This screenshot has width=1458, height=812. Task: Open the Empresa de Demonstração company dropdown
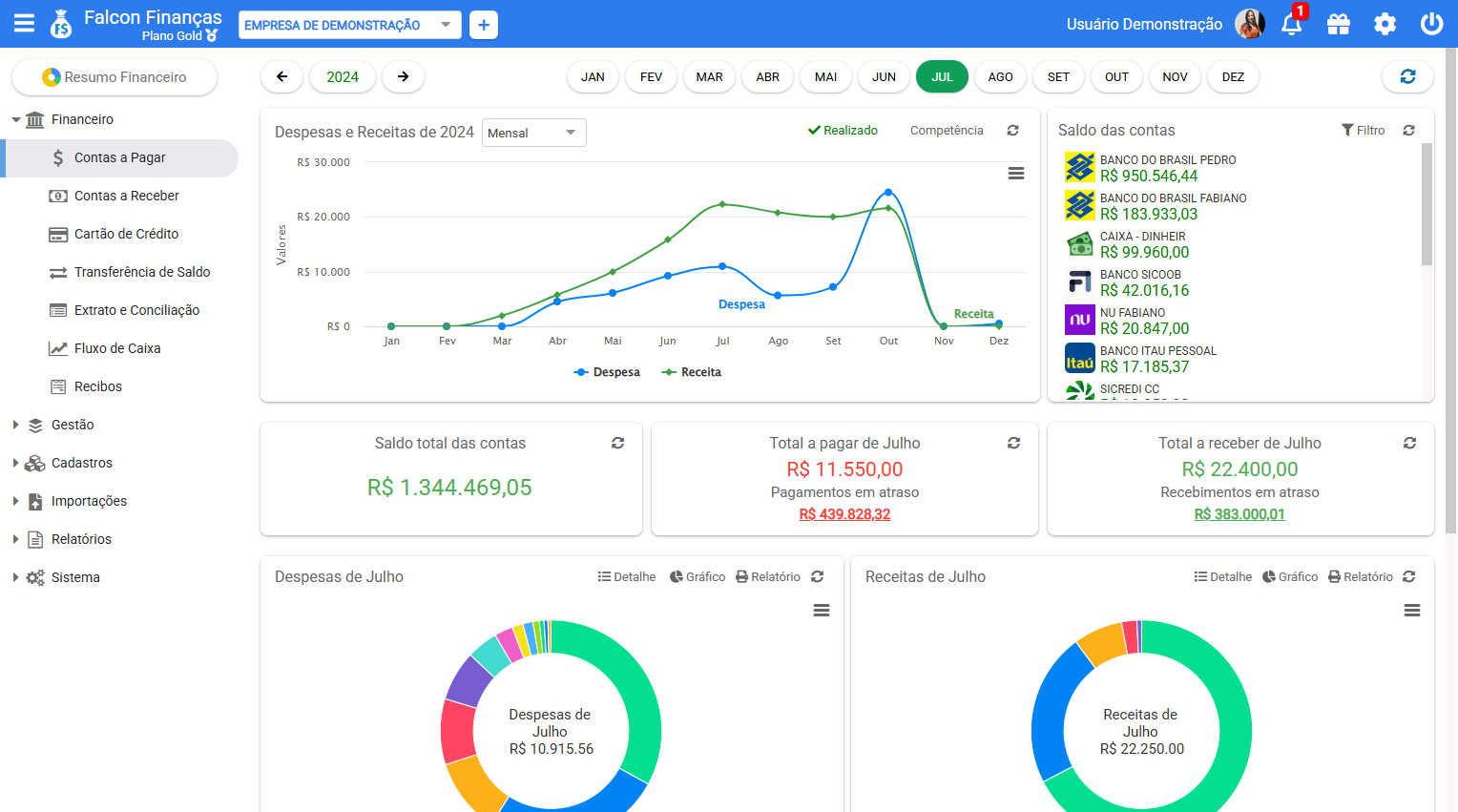point(348,25)
